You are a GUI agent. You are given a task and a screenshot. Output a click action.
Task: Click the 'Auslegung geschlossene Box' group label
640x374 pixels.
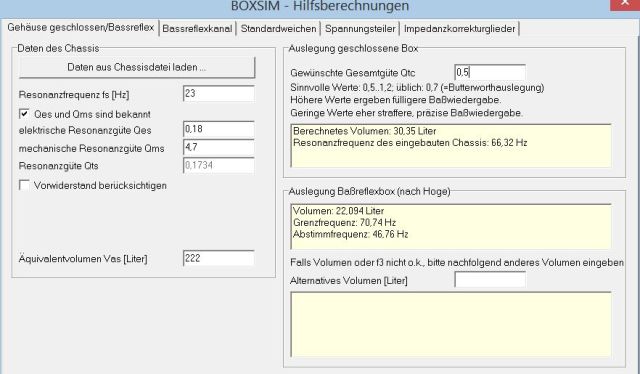click(x=353, y=48)
